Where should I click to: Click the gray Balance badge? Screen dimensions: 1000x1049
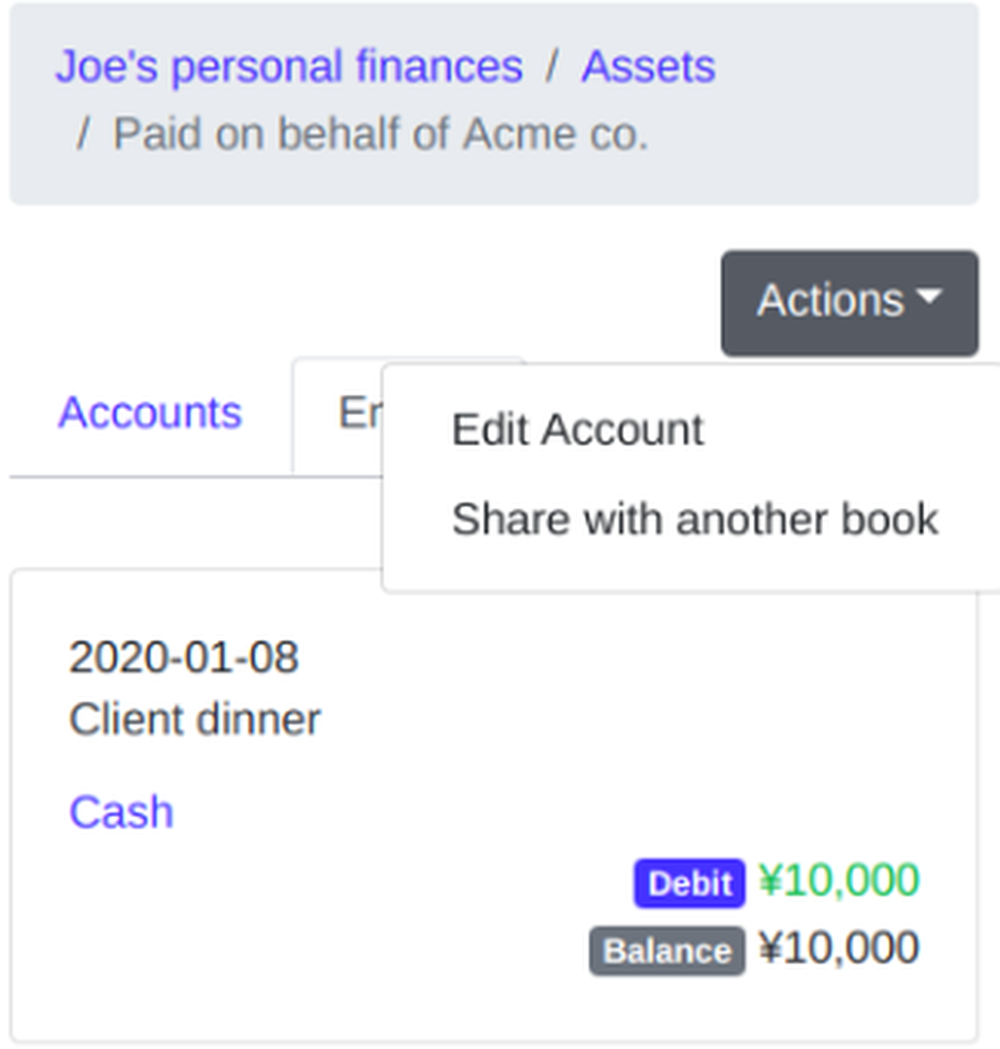(667, 951)
